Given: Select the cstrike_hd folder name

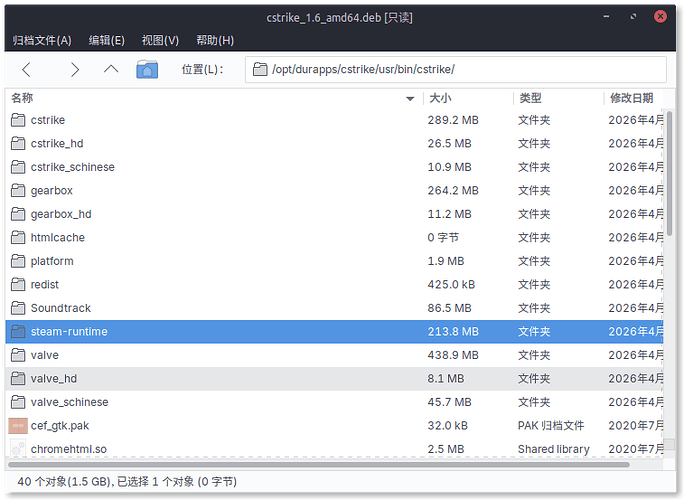Looking at the screenshot, I should click(57, 144).
